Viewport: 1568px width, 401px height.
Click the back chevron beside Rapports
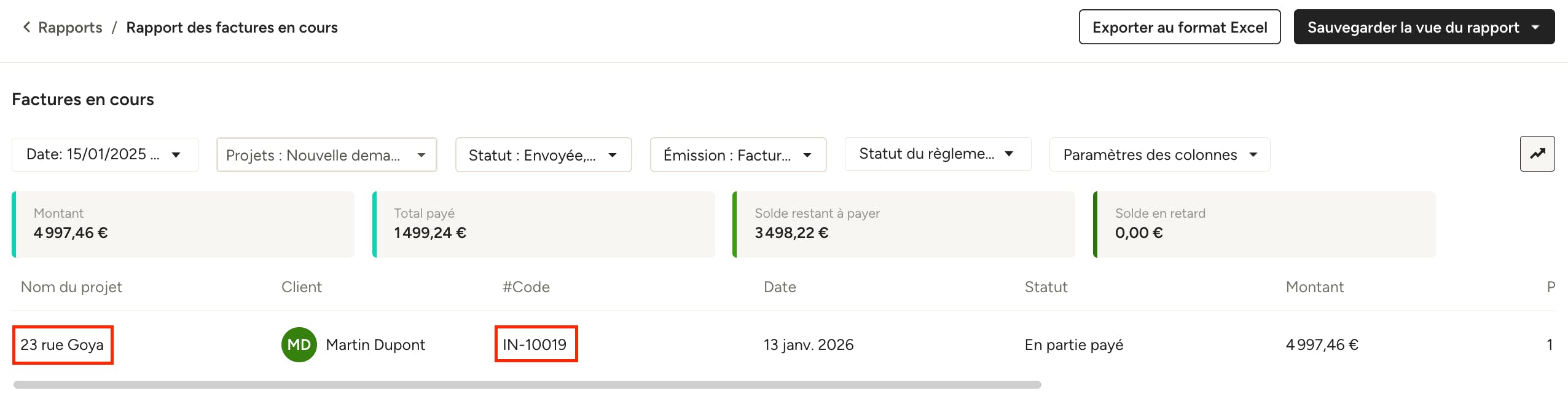26,27
